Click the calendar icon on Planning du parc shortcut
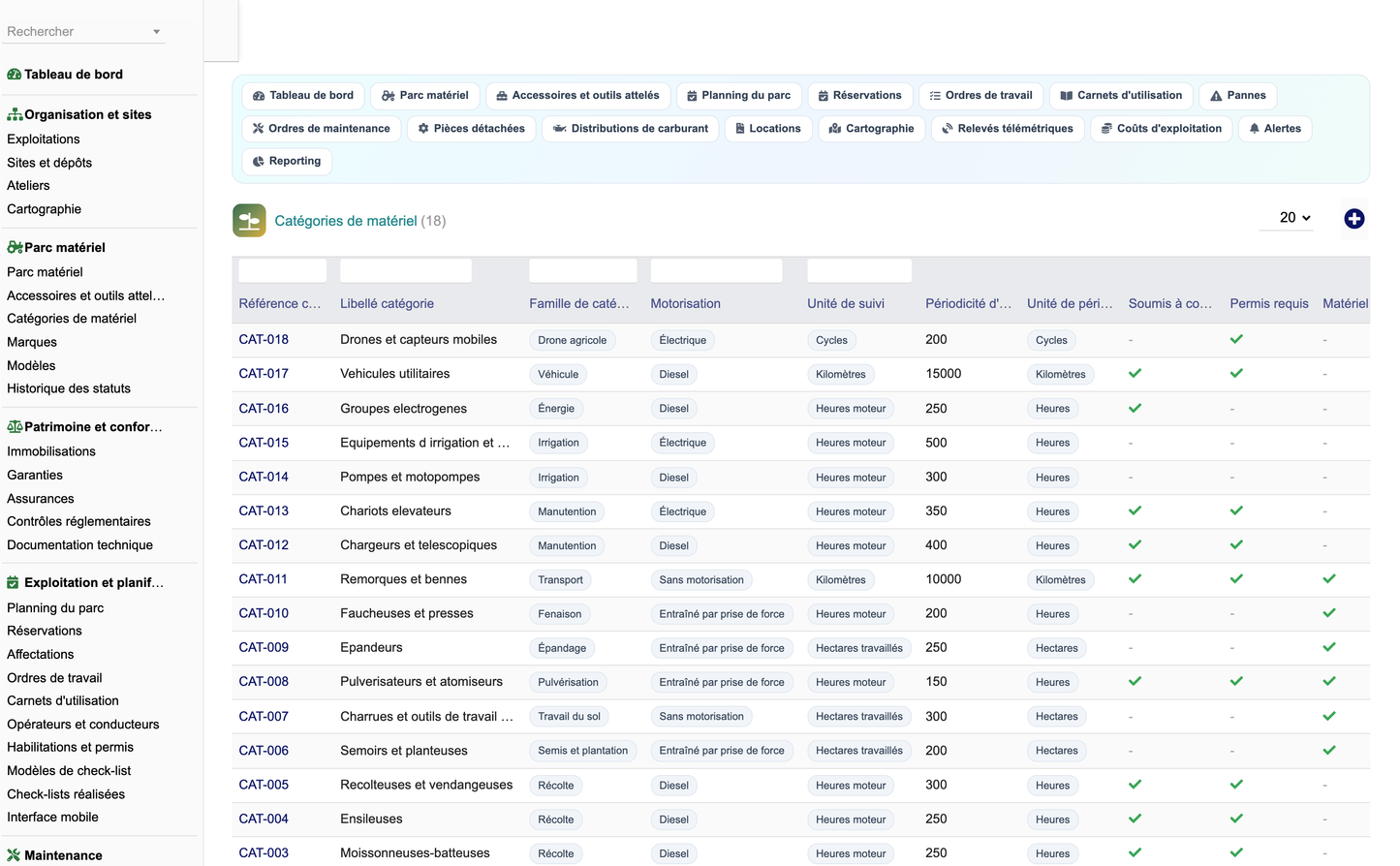This screenshot has width=1400, height=866. [x=692, y=96]
